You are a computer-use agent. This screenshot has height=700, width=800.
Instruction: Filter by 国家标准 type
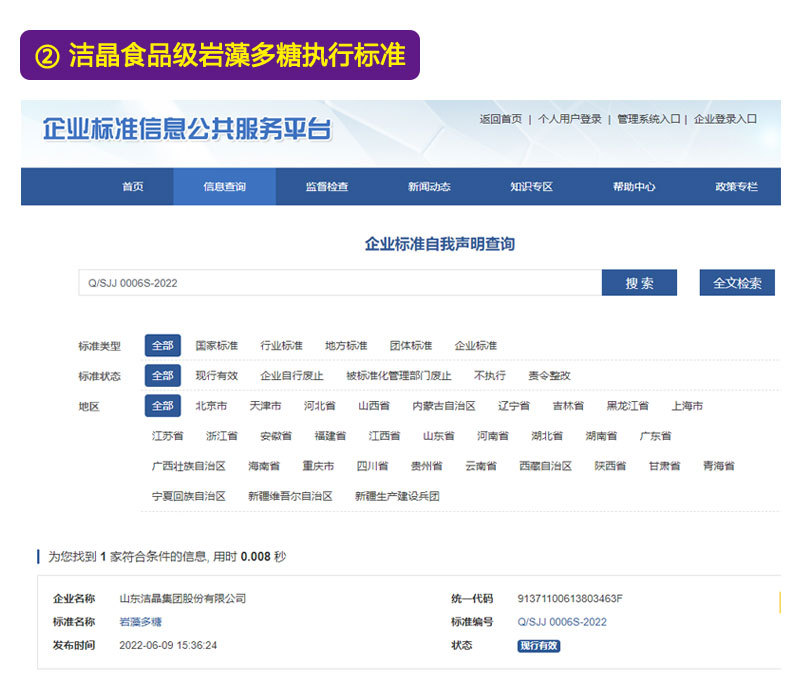tap(217, 345)
